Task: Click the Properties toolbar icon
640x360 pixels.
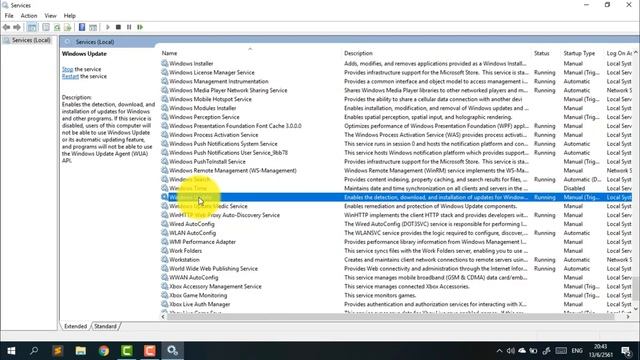Action: click(46, 27)
